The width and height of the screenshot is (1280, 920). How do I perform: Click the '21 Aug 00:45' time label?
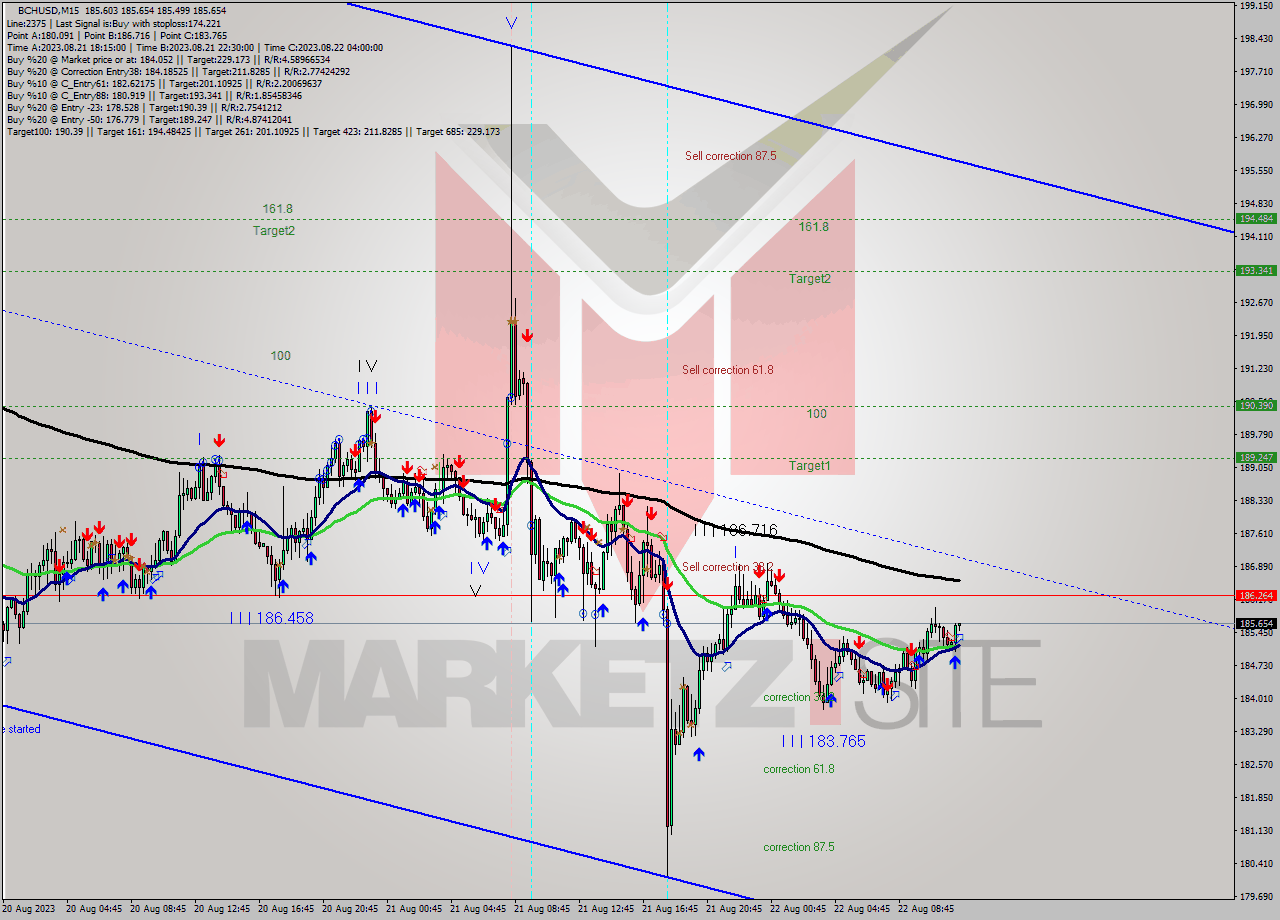[414, 909]
